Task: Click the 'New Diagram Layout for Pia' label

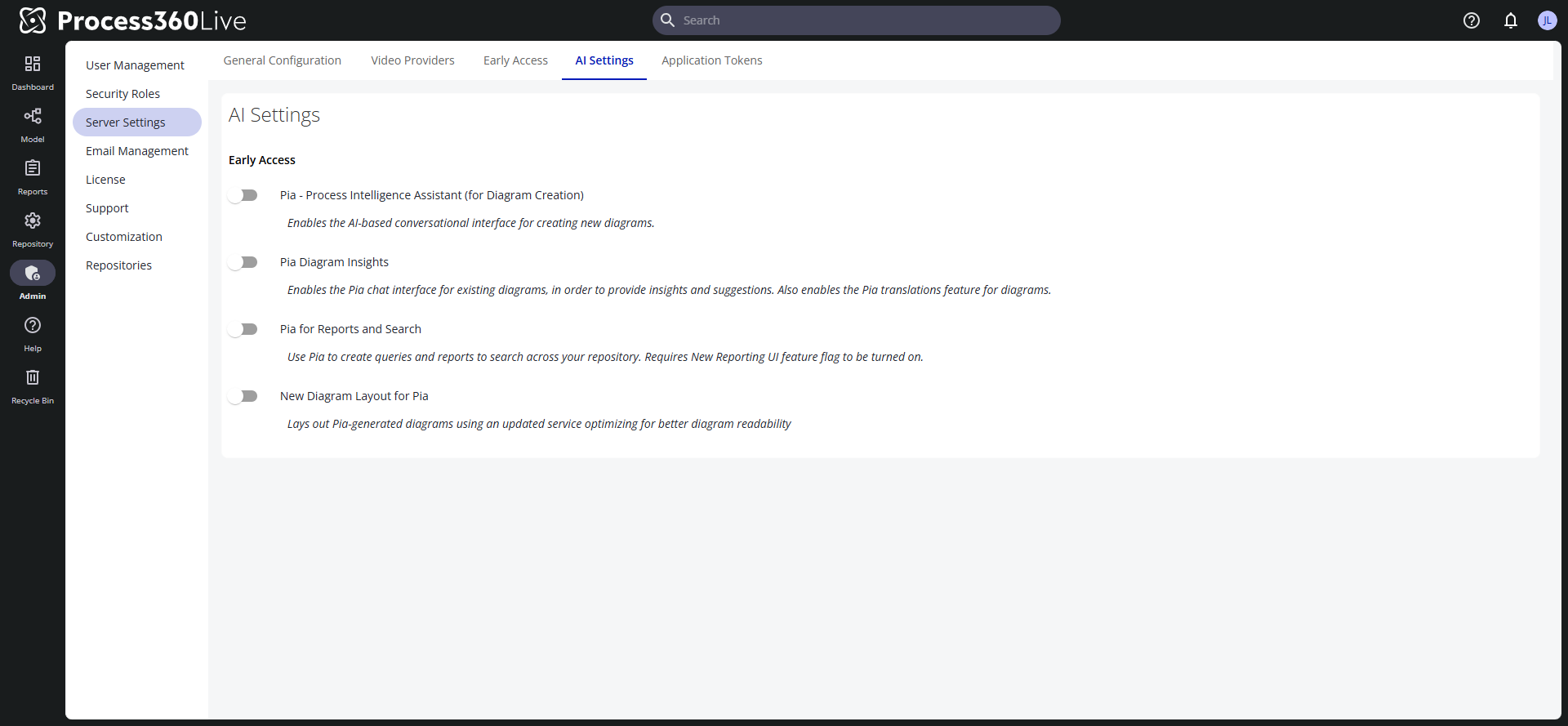Action: pos(354,396)
